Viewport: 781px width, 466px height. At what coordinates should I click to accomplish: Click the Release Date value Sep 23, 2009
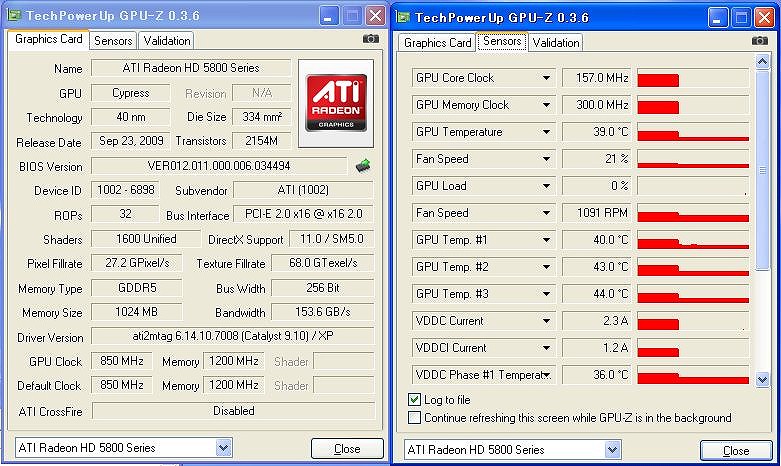coord(131,141)
